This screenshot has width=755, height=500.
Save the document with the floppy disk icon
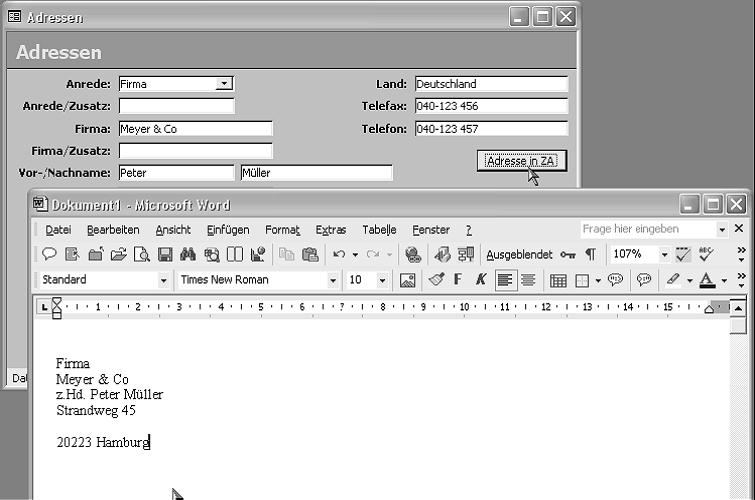coord(165,254)
